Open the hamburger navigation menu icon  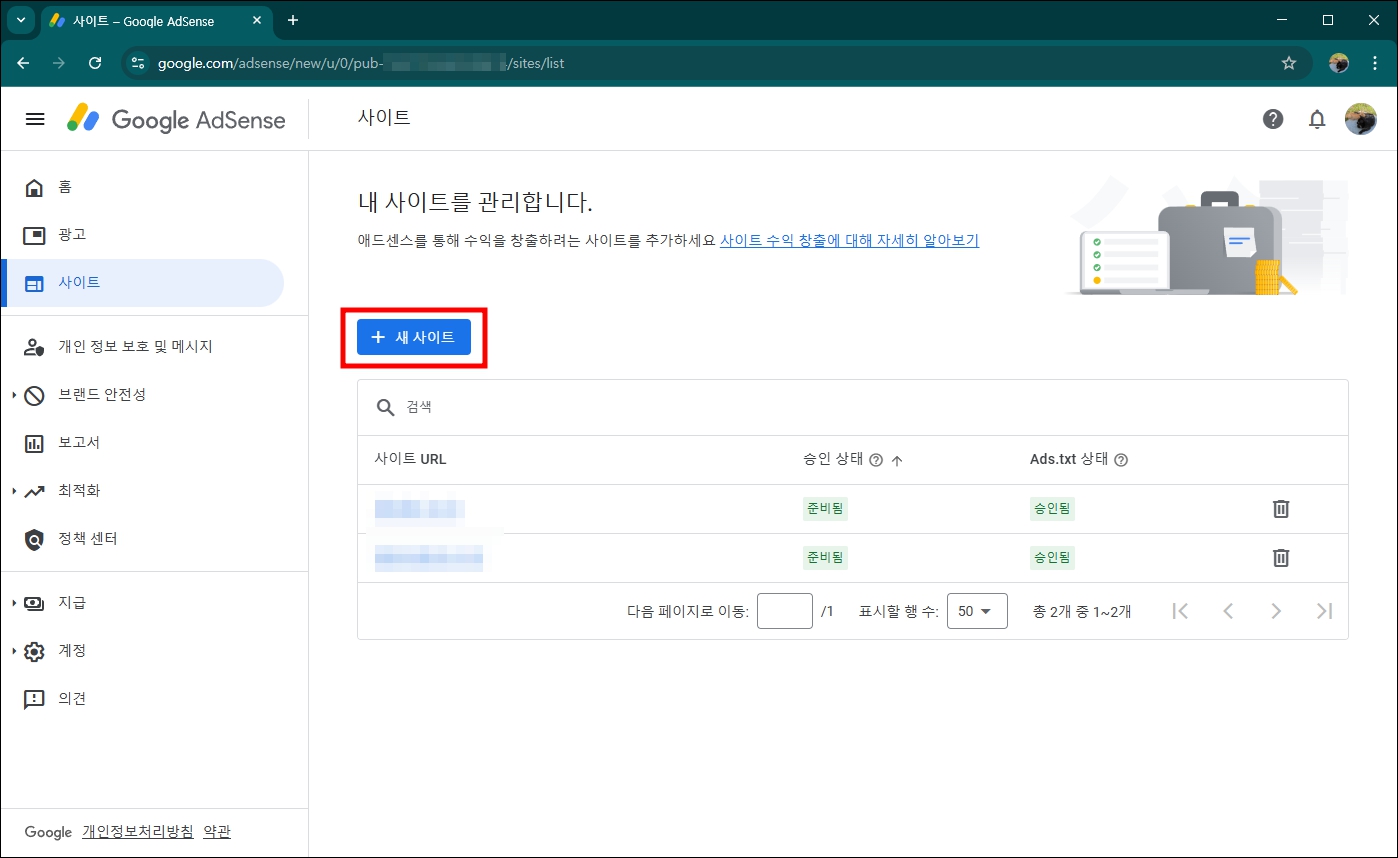[x=35, y=118]
